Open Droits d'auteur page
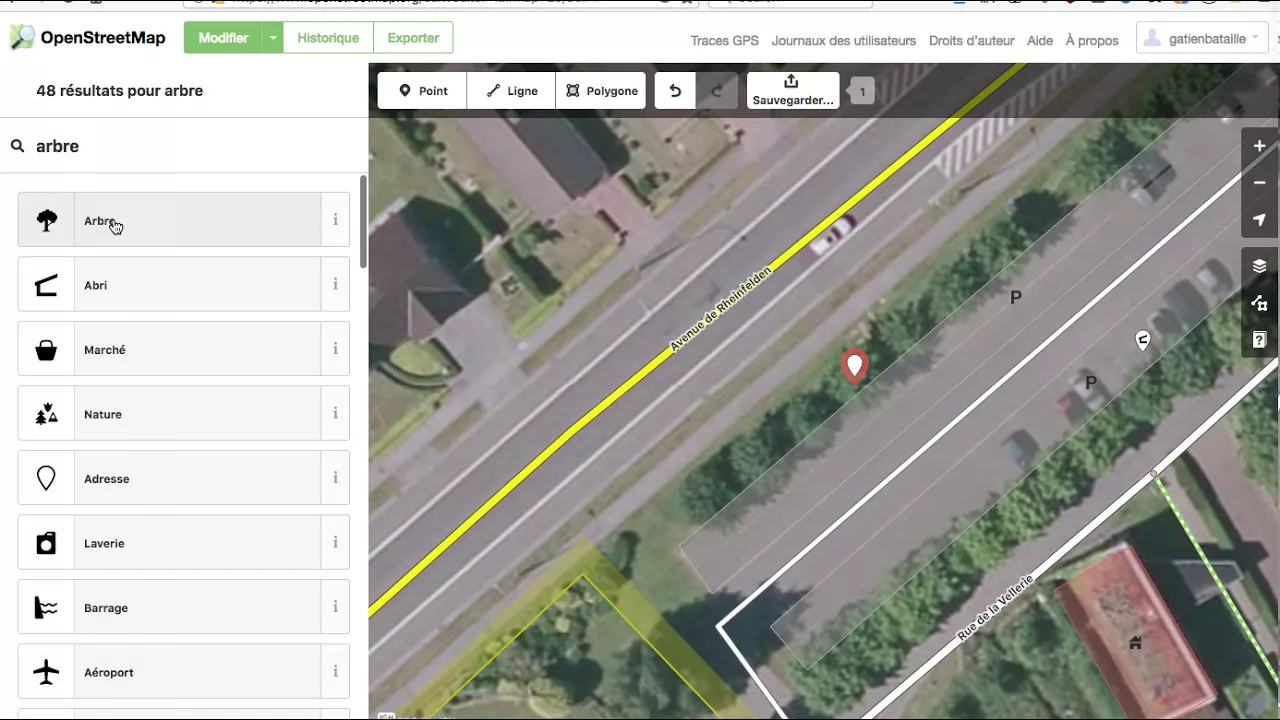 tap(972, 41)
